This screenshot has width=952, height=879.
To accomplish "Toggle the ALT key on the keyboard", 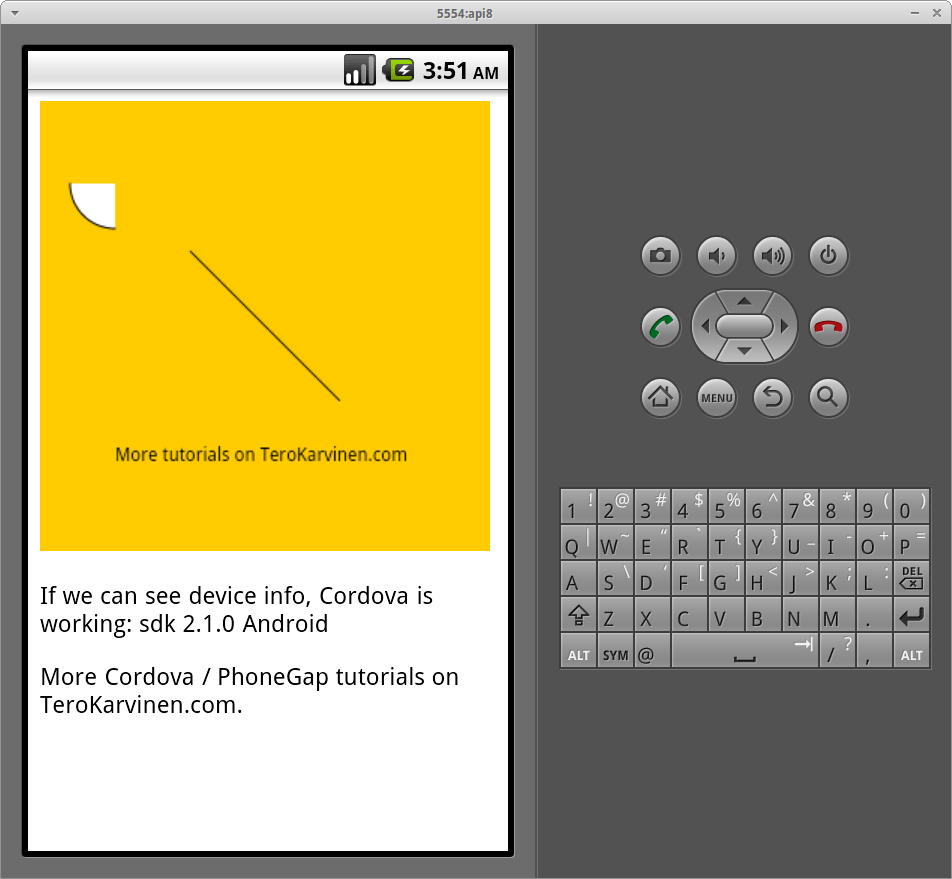I will coord(579,652).
